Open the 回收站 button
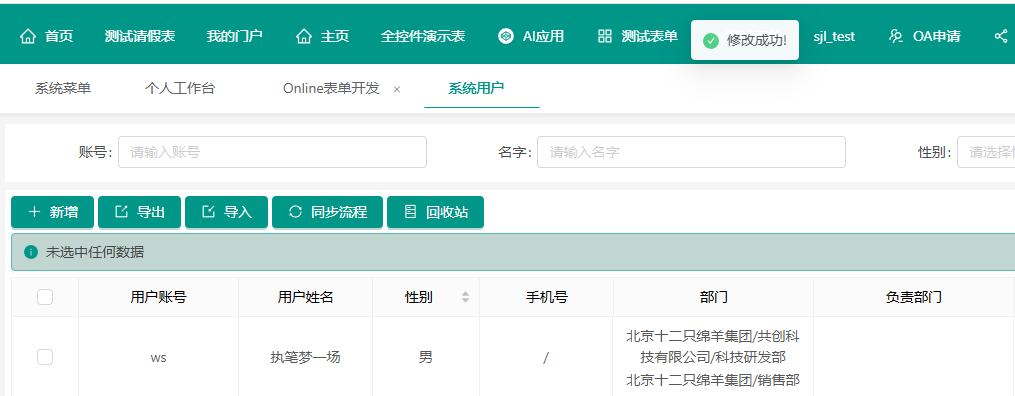Viewport: 1015px width, 396px height. pyautogui.click(x=435, y=212)
